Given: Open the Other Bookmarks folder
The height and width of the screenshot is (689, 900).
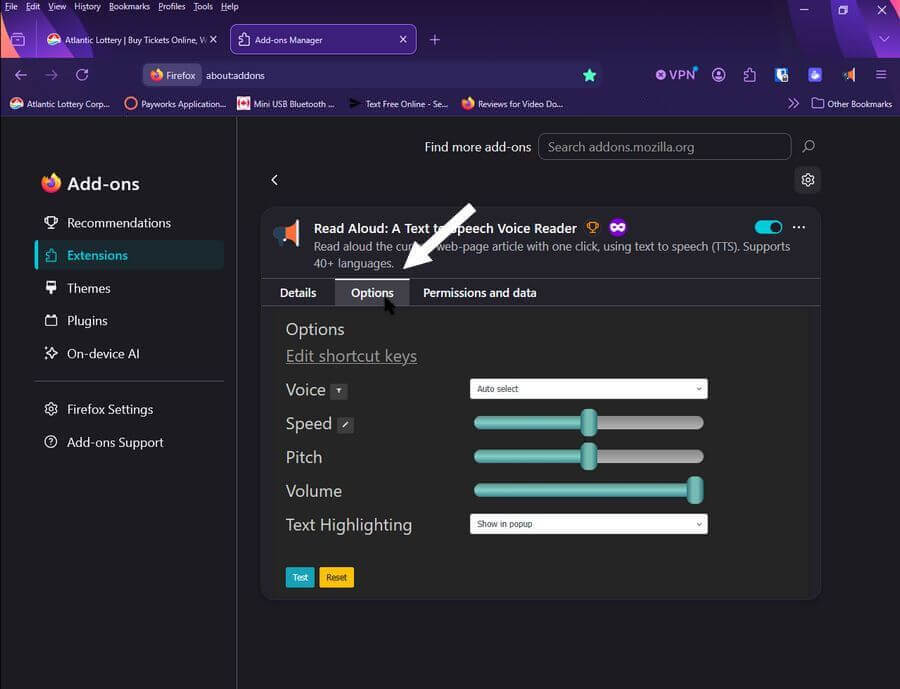Looking at the screenshot, I should click(852, 103).
